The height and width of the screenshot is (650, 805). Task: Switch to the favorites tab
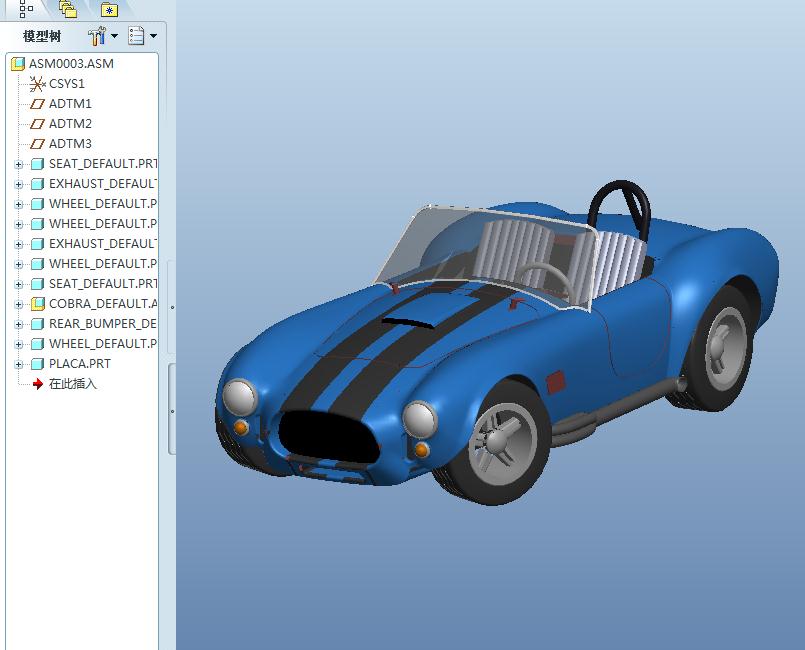pos(109,9)
